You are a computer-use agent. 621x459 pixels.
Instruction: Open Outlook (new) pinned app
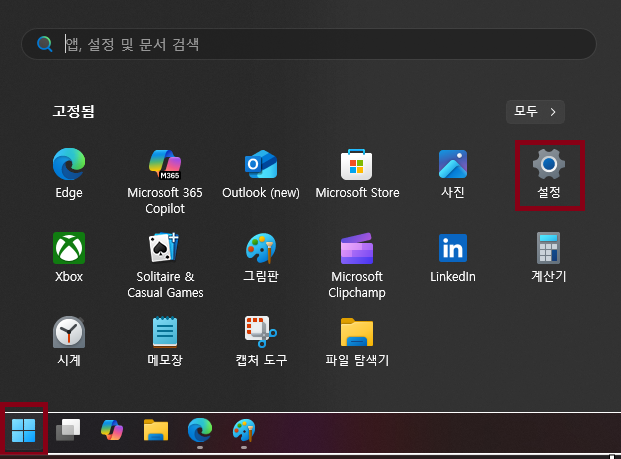coord(261,173)
